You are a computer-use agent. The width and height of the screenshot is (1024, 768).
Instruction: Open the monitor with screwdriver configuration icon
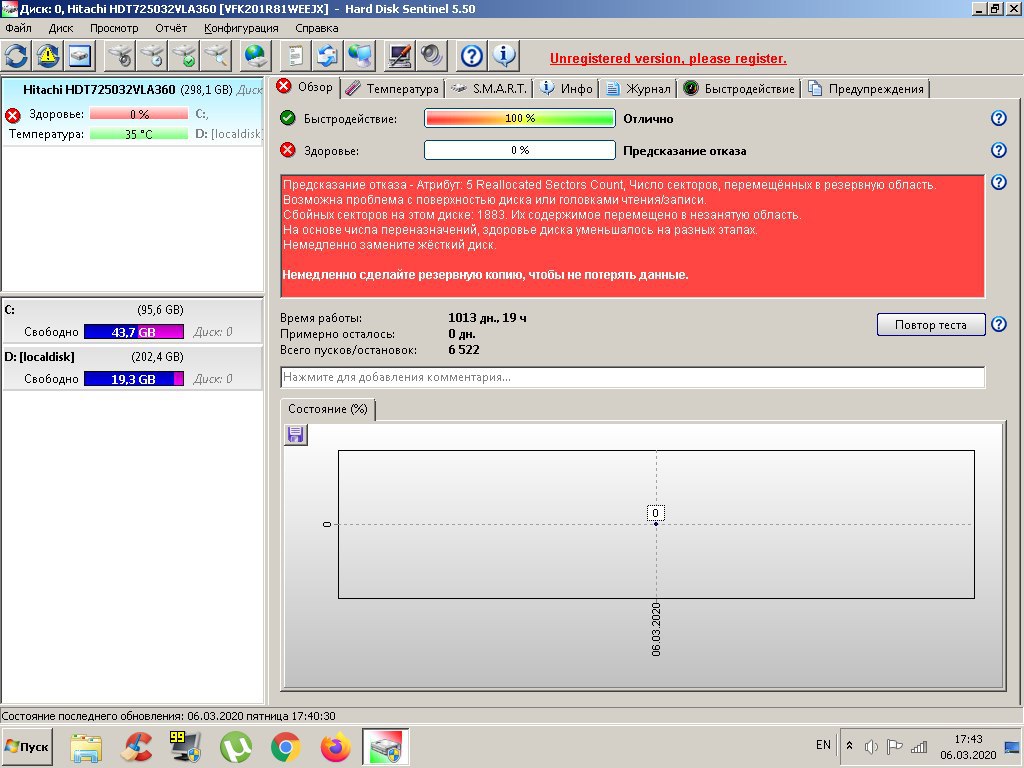(x=399, y=56)
